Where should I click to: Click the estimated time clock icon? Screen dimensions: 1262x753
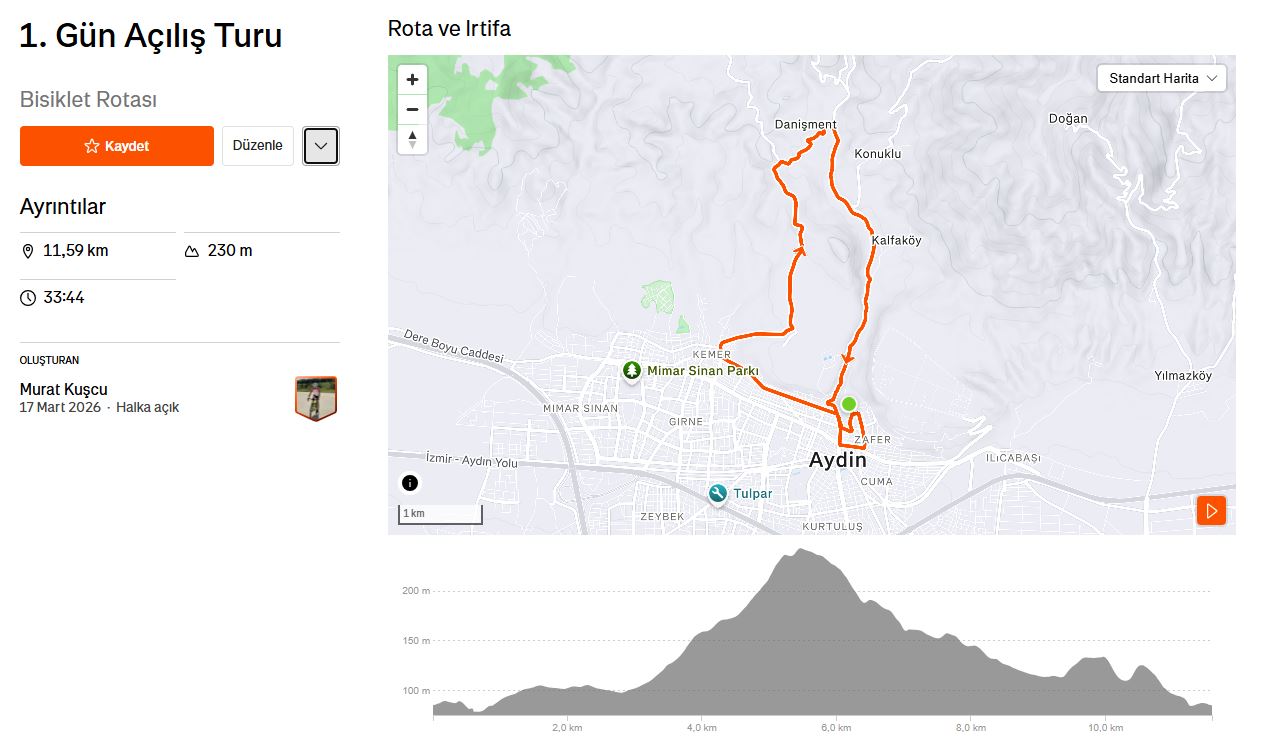(28, 298)
